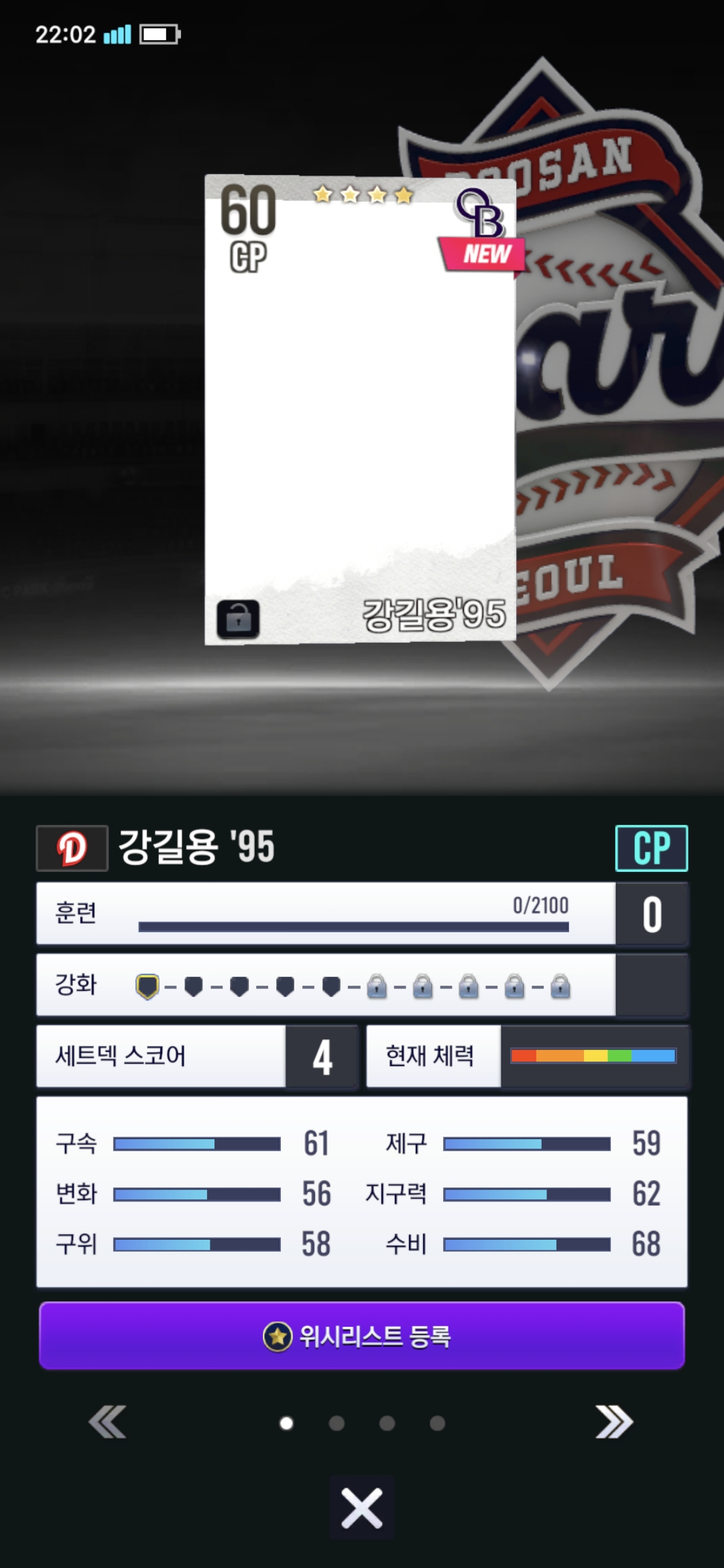Tap the star icon on wishlist button
The height and width of the screenshot is (1568, 724).
(x=278, y=1337)
